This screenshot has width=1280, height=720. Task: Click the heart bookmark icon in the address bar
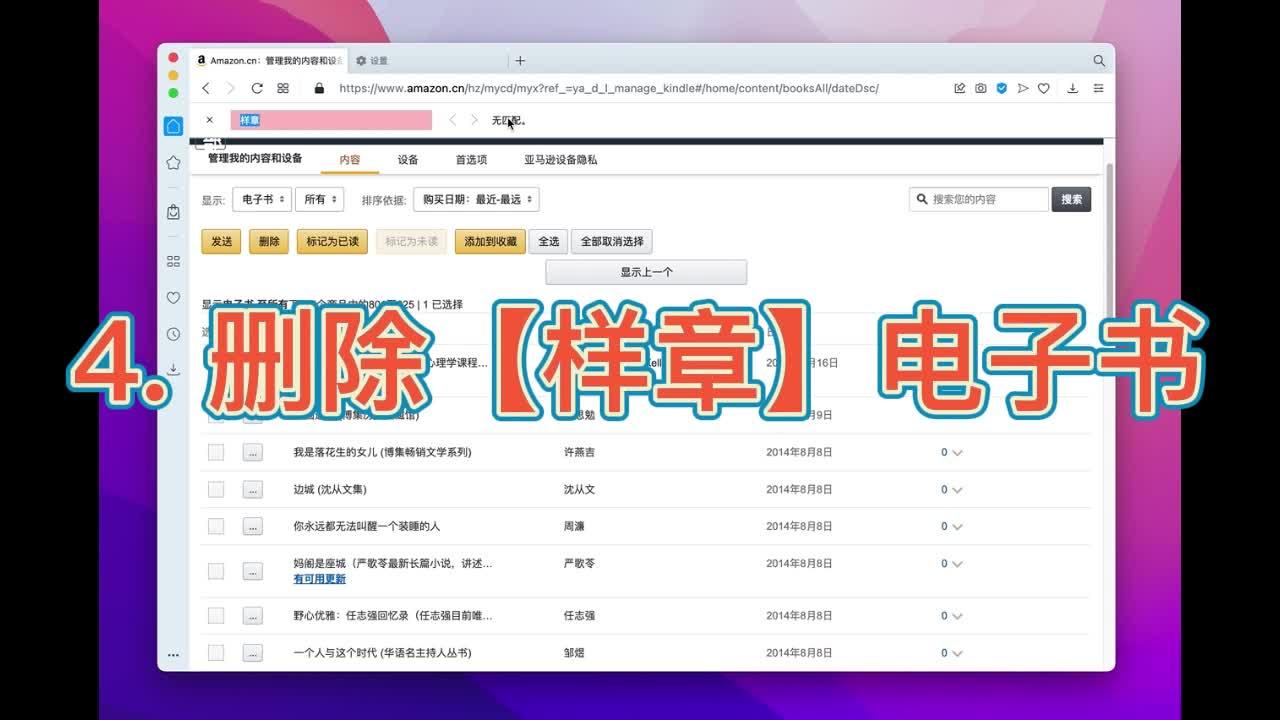(1043, 88)
